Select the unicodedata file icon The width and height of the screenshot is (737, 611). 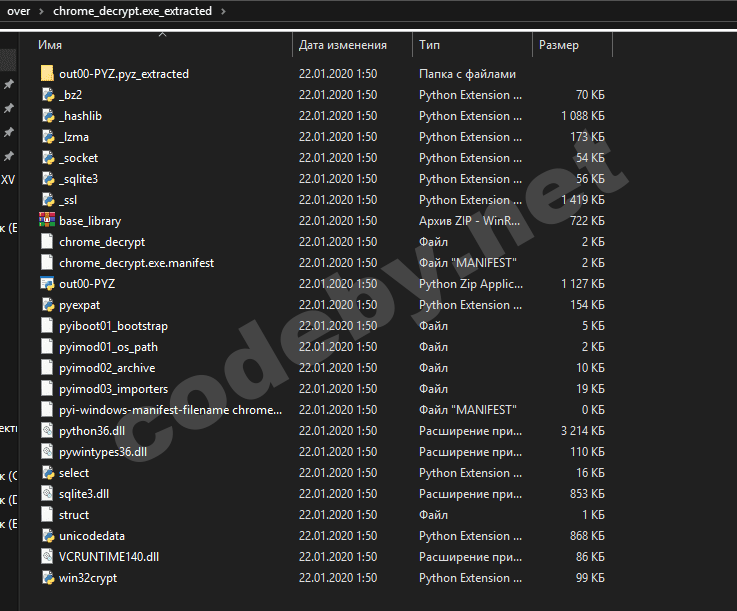47,535
